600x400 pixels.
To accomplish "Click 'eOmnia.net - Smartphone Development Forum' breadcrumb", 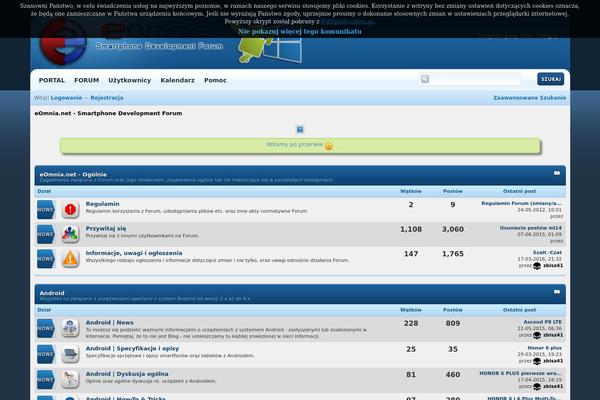I will pyautogui.click(x=108, y=113).
